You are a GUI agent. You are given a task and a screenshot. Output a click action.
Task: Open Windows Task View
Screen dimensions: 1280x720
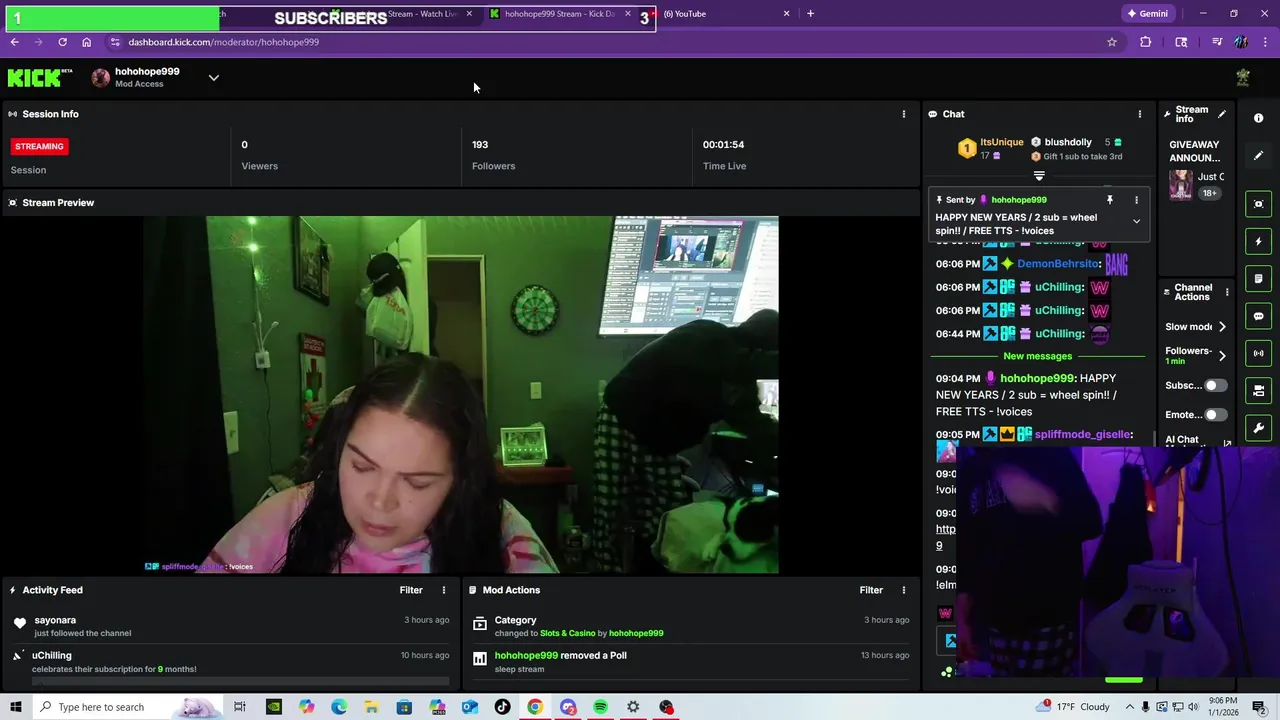click(x=240, y=707)
